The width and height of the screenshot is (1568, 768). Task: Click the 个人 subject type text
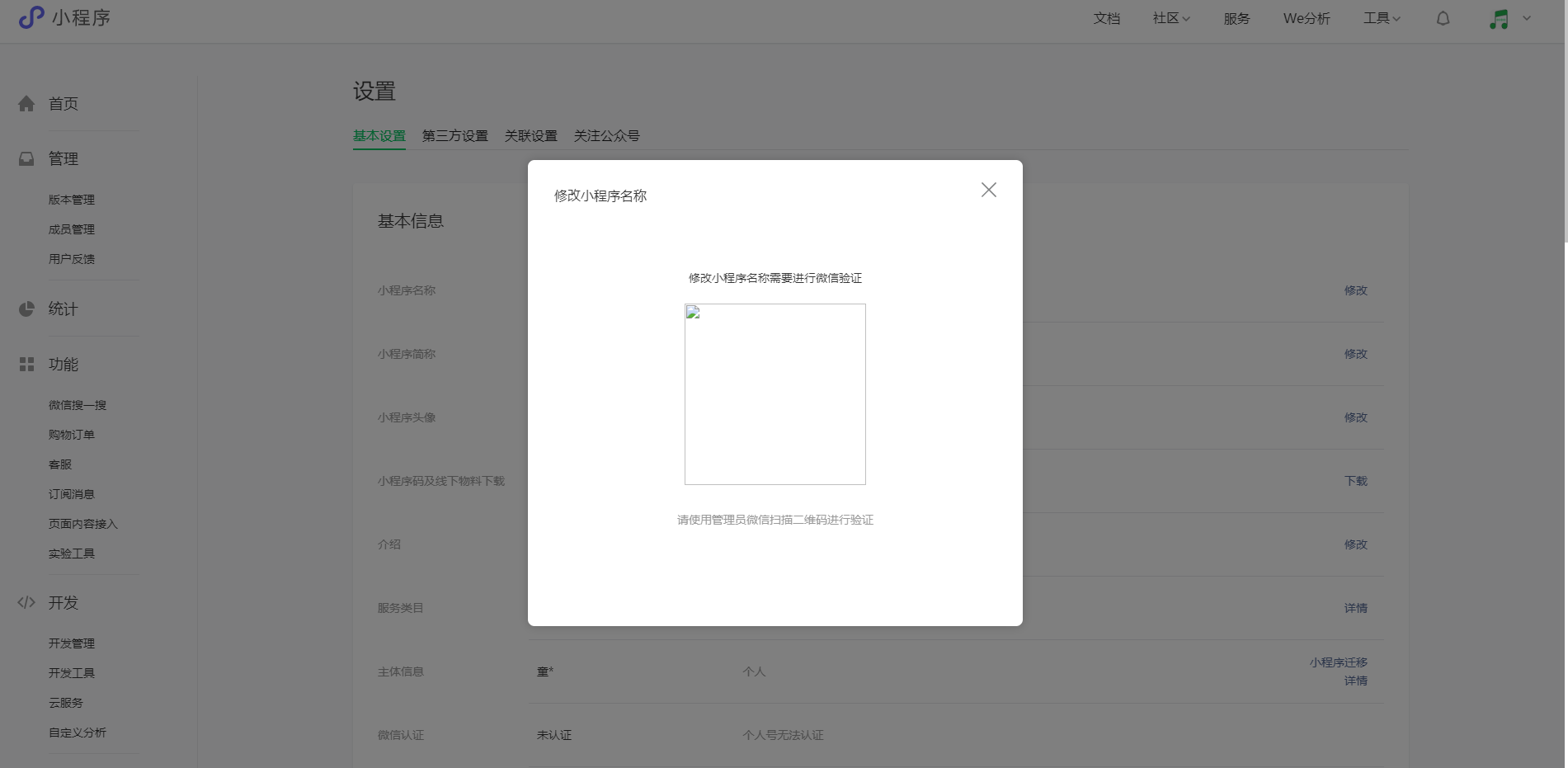754,671
